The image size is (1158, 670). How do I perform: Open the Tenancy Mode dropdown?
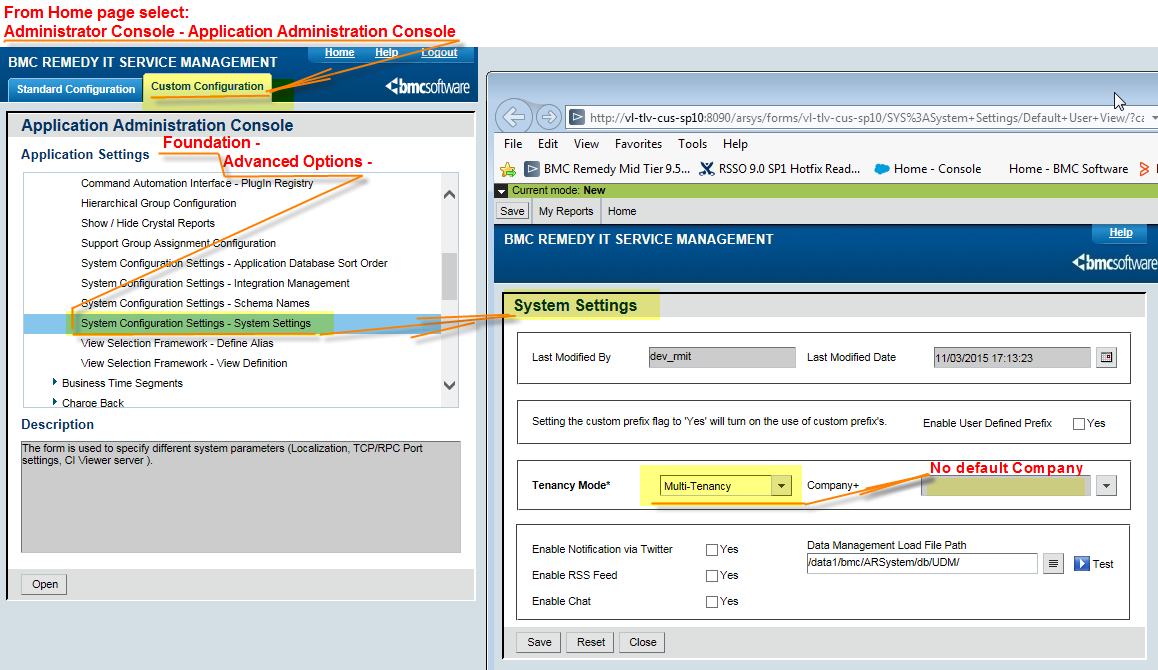click(779, 485)
